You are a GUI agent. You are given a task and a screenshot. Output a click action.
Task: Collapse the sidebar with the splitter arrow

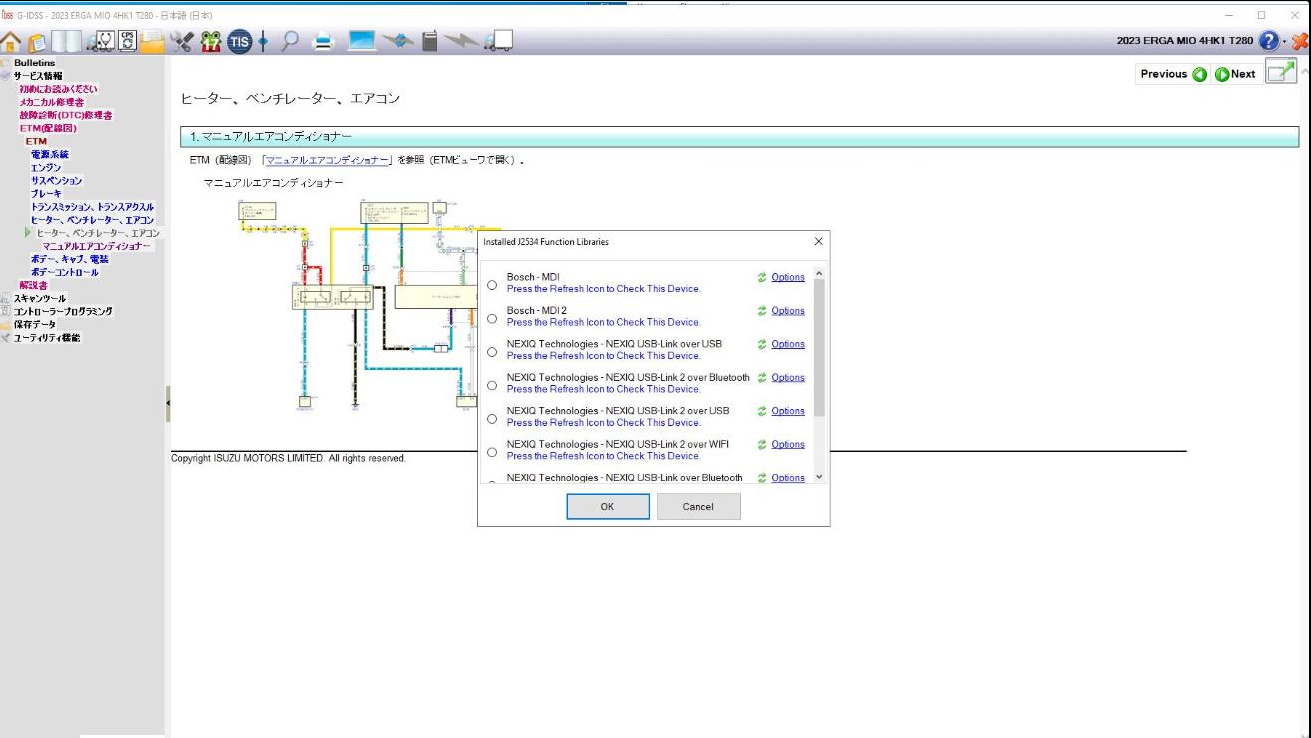pos(168,403)
